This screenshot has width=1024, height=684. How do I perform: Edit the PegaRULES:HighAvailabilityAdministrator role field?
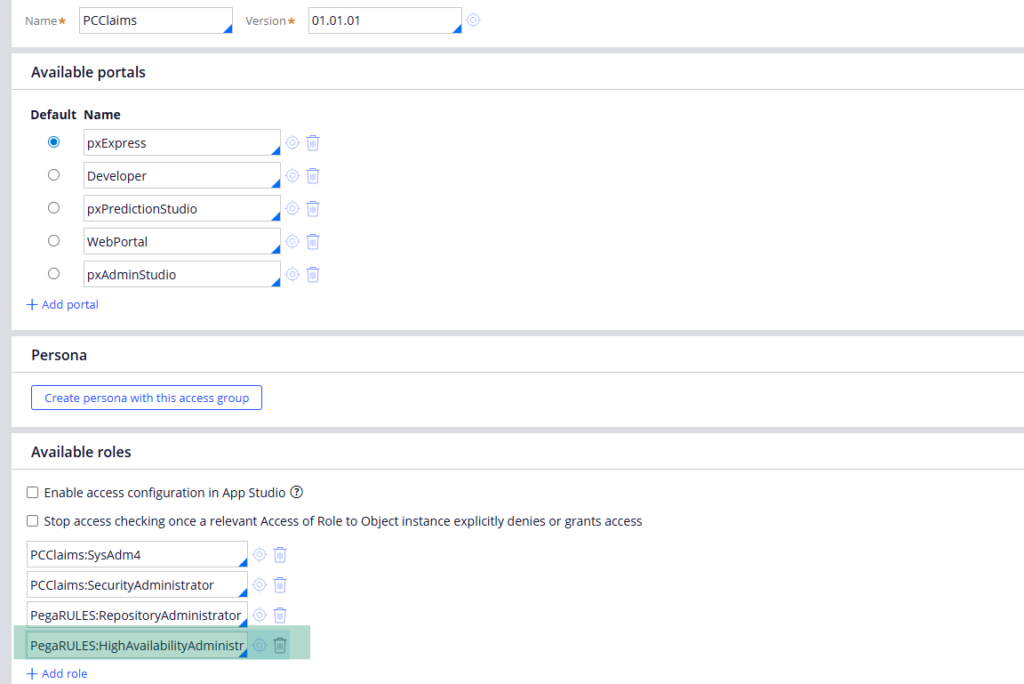137,645
